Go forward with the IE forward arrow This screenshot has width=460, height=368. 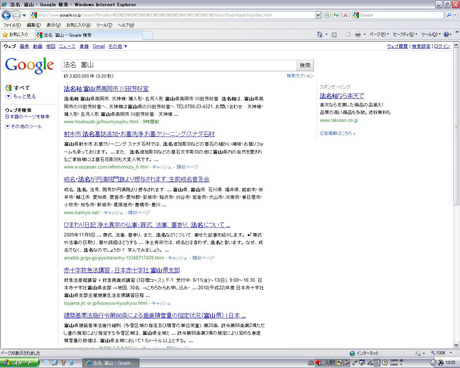[16, 15]
